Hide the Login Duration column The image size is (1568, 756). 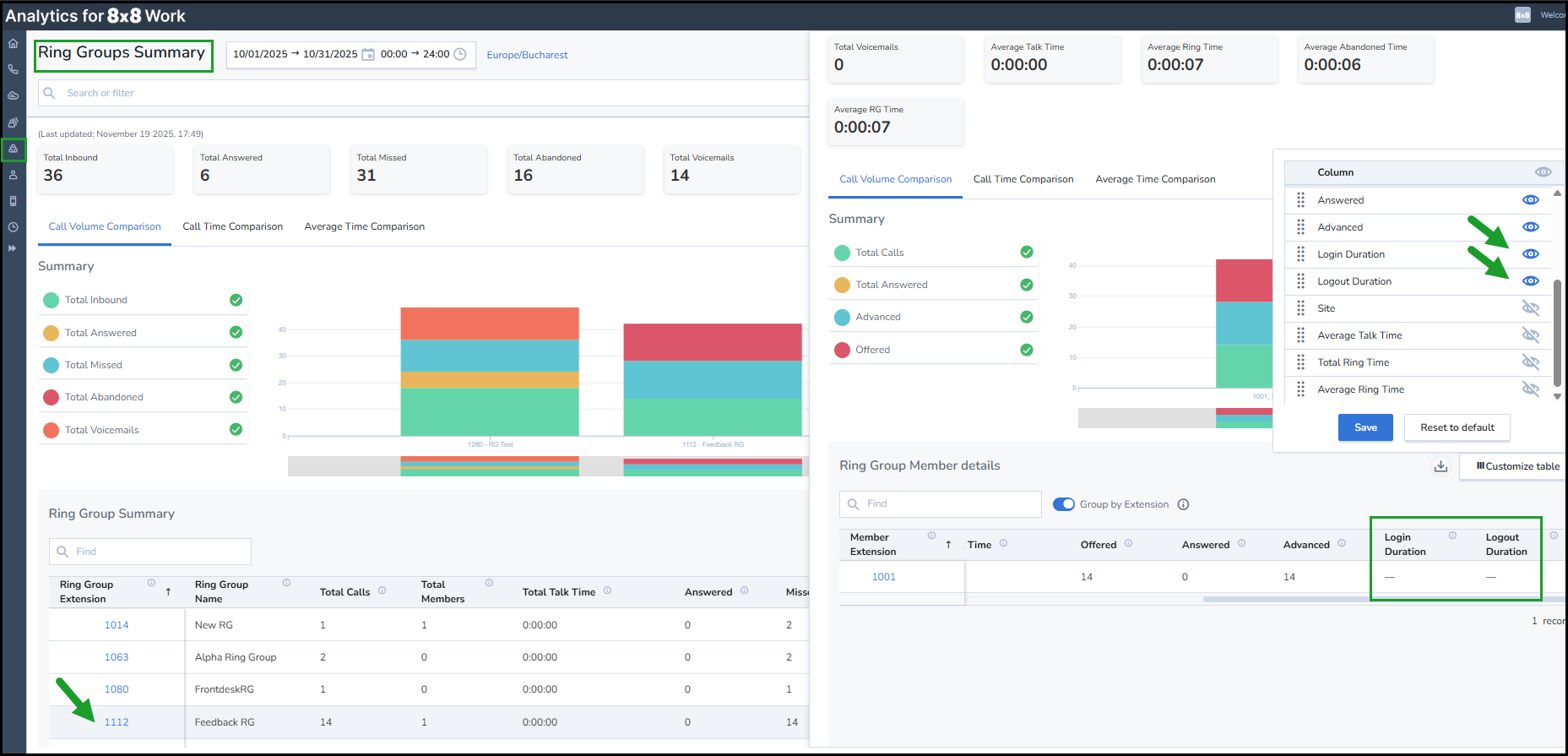coord(1530,254)
